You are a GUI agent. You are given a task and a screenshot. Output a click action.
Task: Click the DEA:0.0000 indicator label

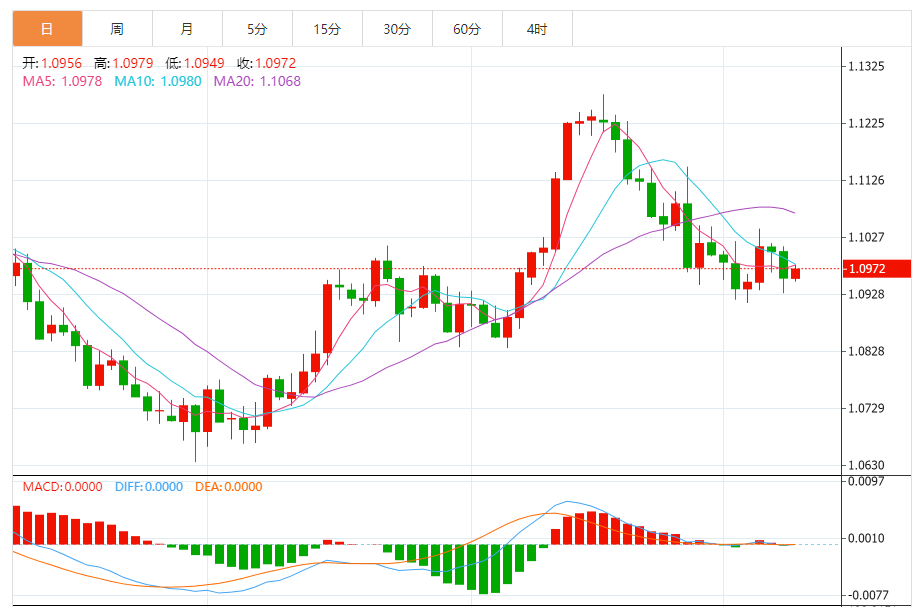point(229,487)
